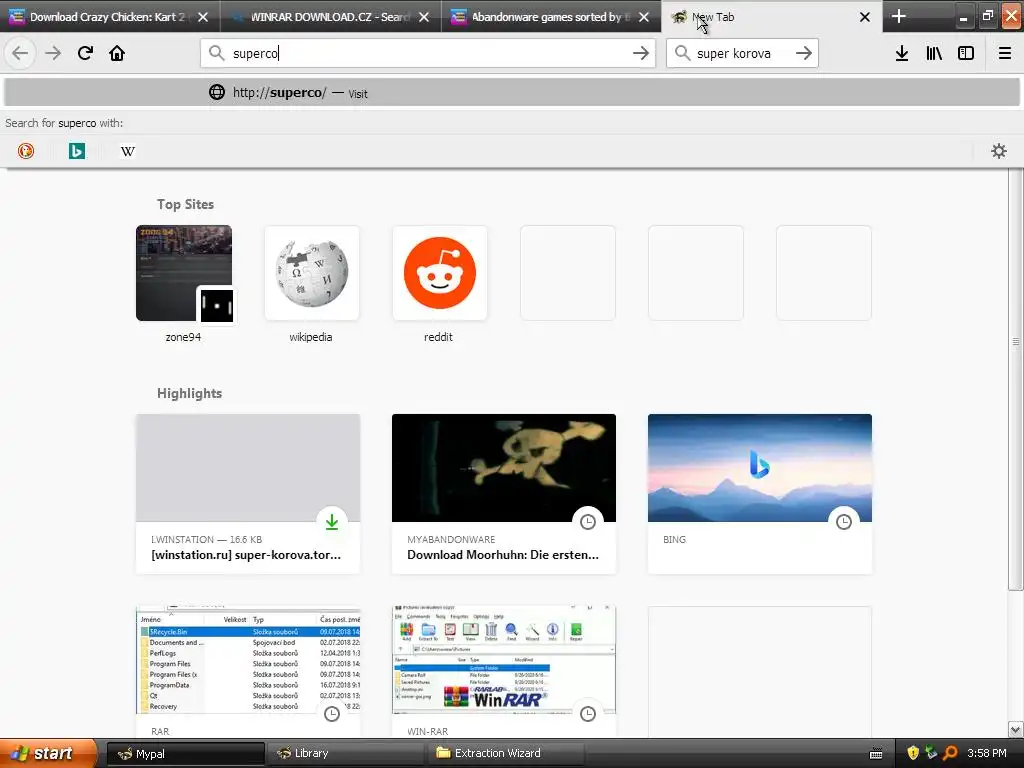Search superco with Wikipedia icon
Viewport: 1024px width, 768px height.
click(128, 151)
